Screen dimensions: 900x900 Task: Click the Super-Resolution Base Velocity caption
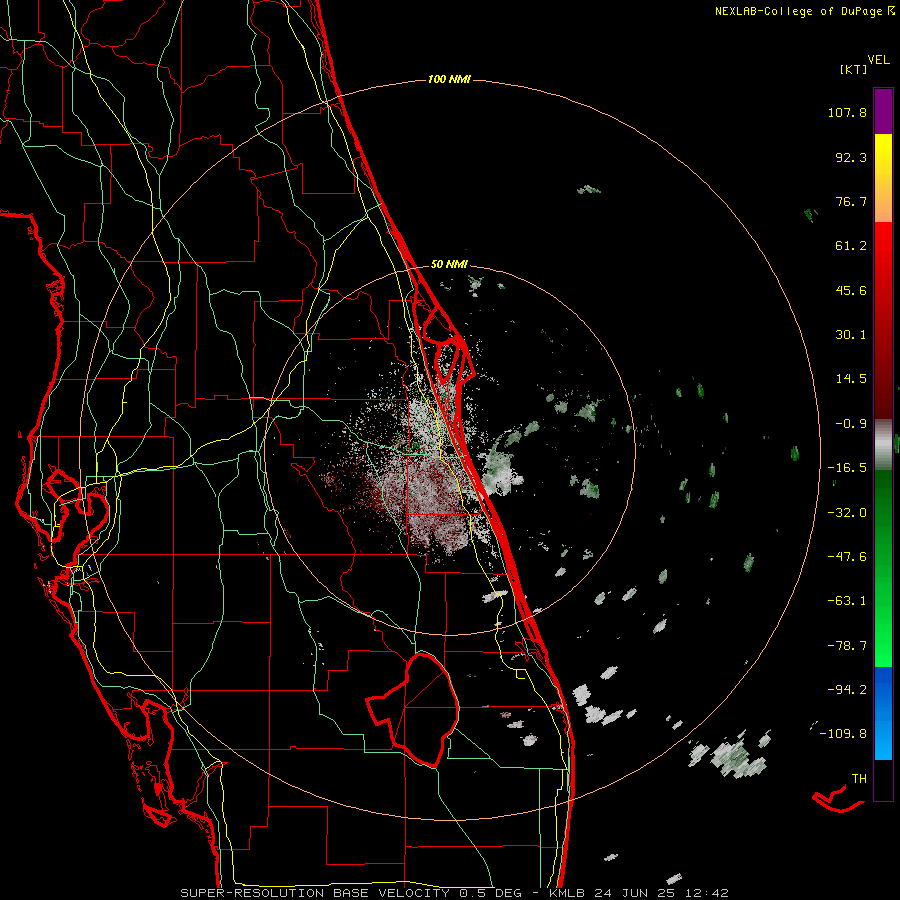point(454,893)
